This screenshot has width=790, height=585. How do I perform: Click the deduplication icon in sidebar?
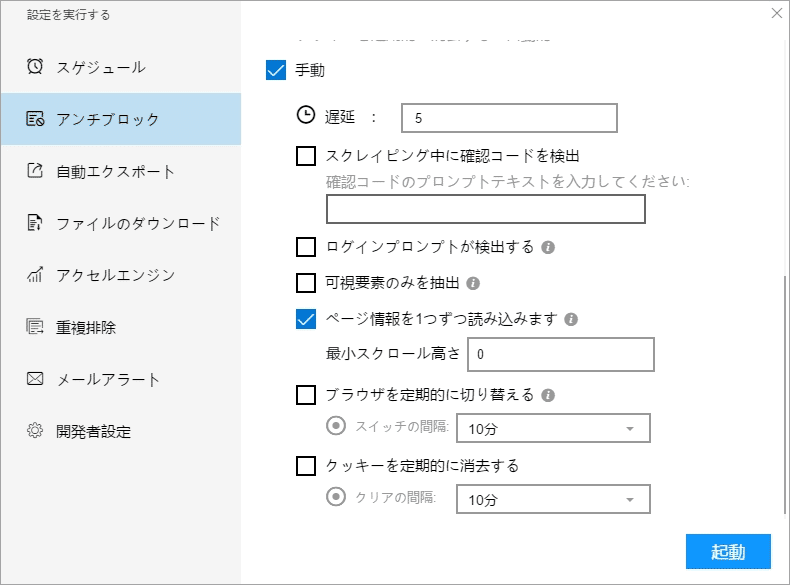tap(35, 327)
